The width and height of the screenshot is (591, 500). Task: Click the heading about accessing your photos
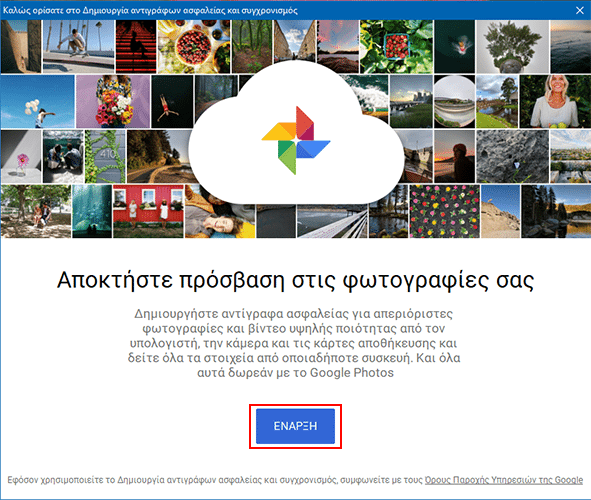coord(296,281)
